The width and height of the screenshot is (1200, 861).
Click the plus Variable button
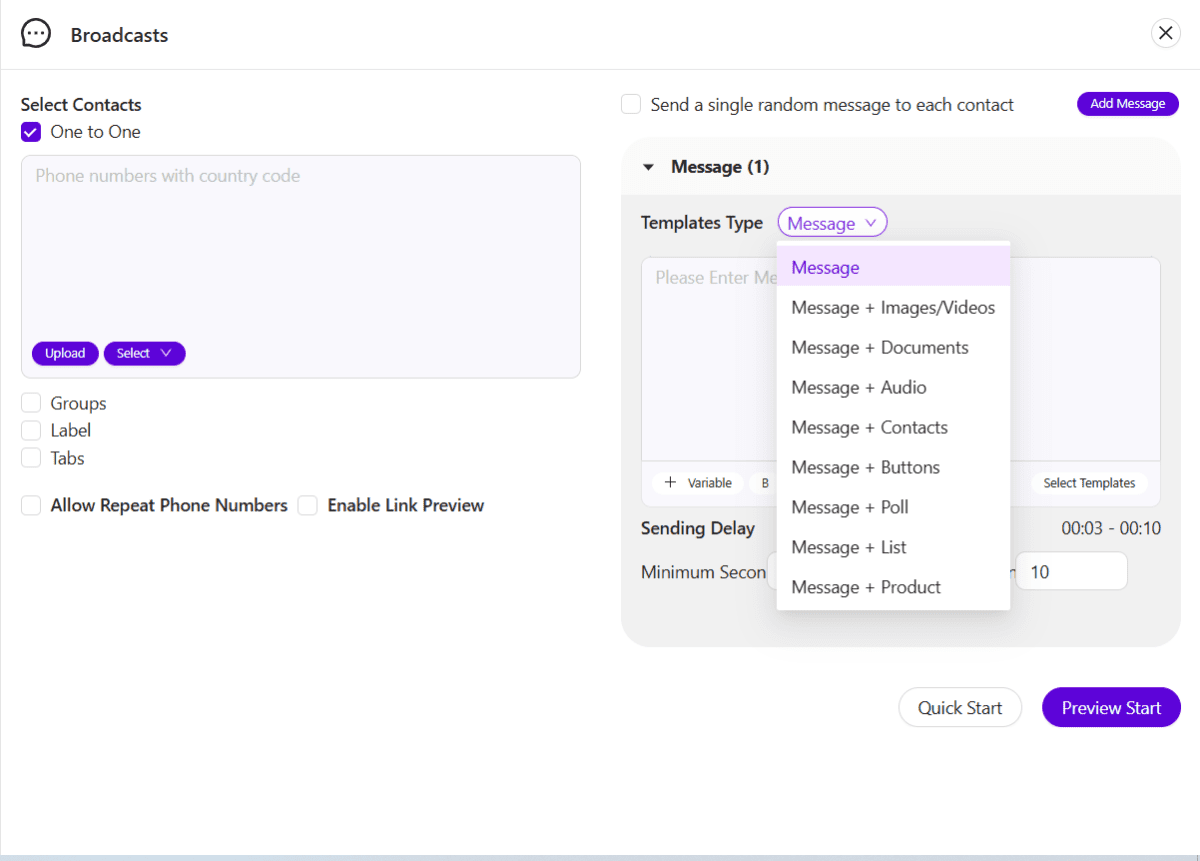click(698, 483)
